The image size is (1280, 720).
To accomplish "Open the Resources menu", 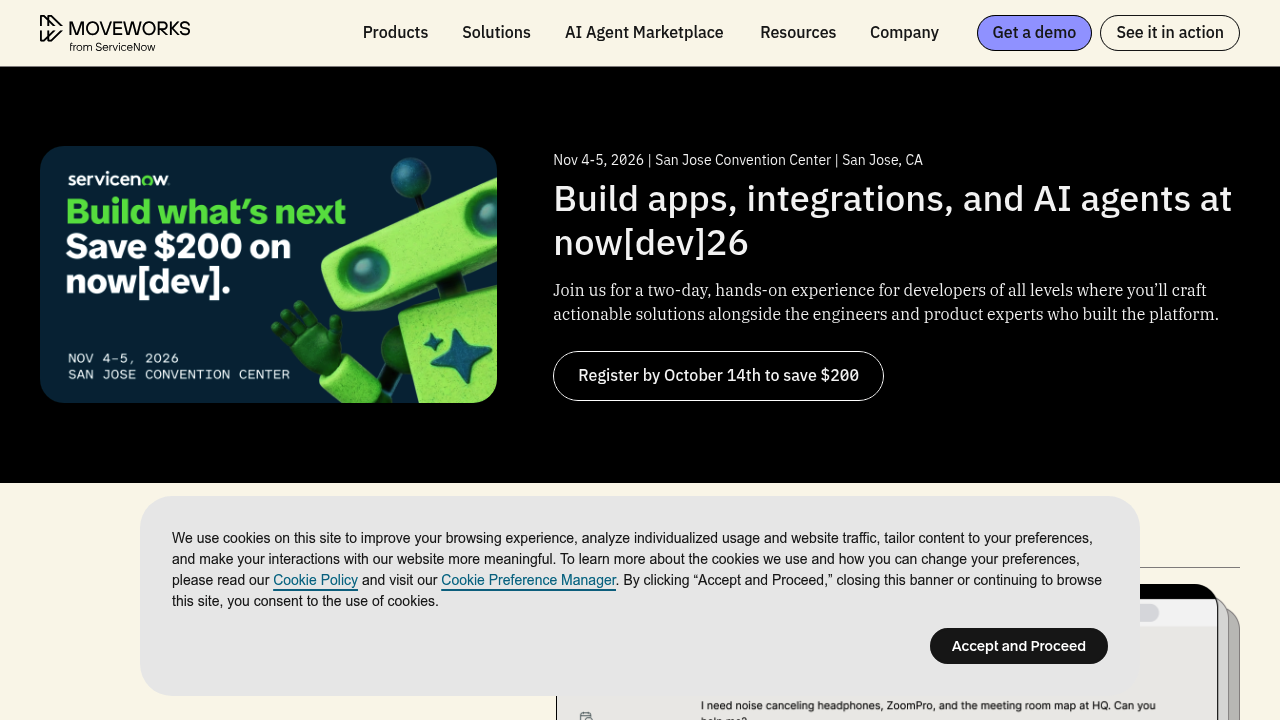I will click(x=798, y=33).
